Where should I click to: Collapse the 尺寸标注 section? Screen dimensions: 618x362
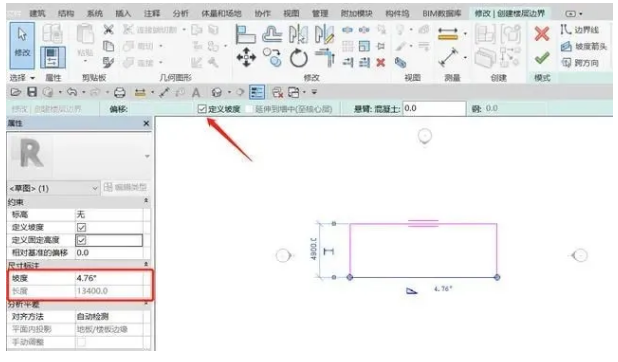click(x=146, y=264)
